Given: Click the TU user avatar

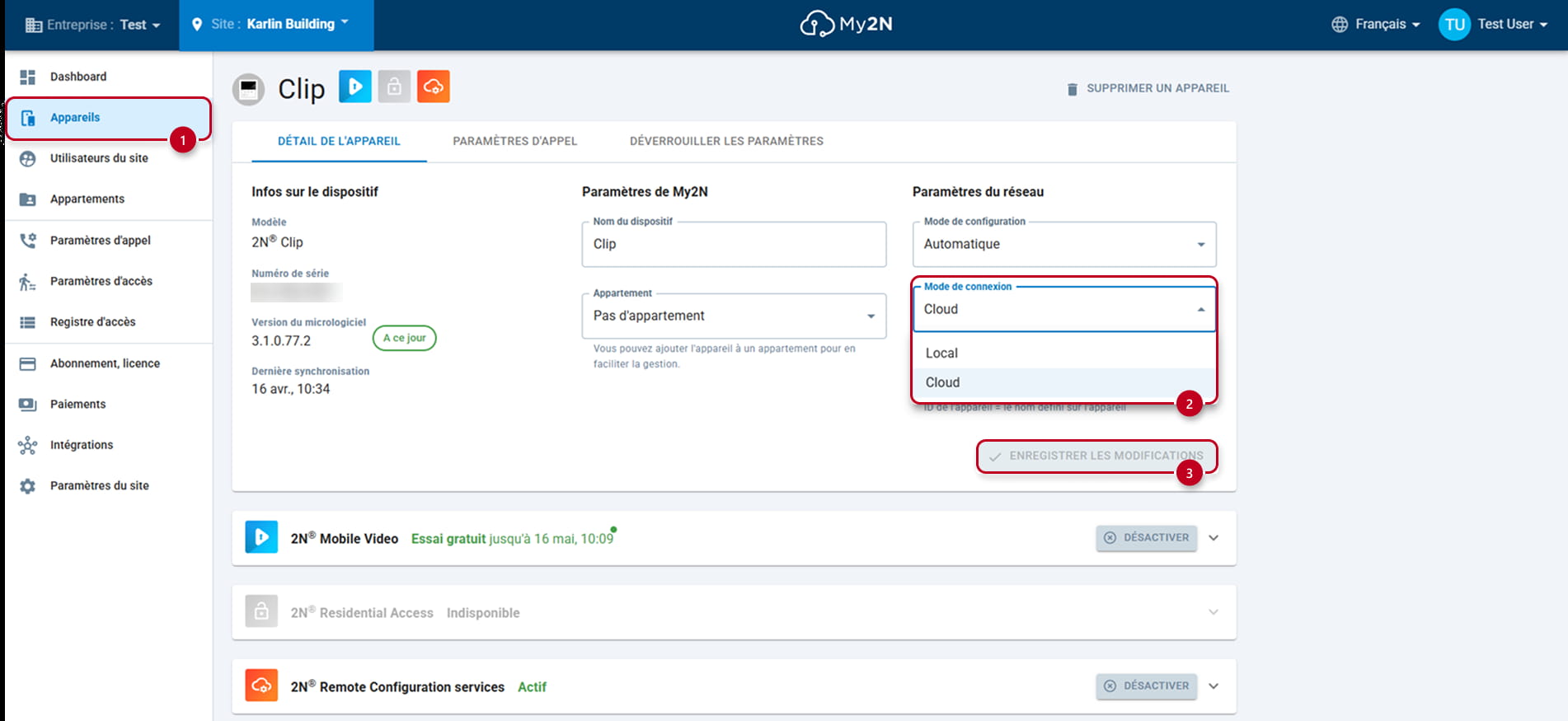Looking at the screenshot, I should (x=1454, y=24).
